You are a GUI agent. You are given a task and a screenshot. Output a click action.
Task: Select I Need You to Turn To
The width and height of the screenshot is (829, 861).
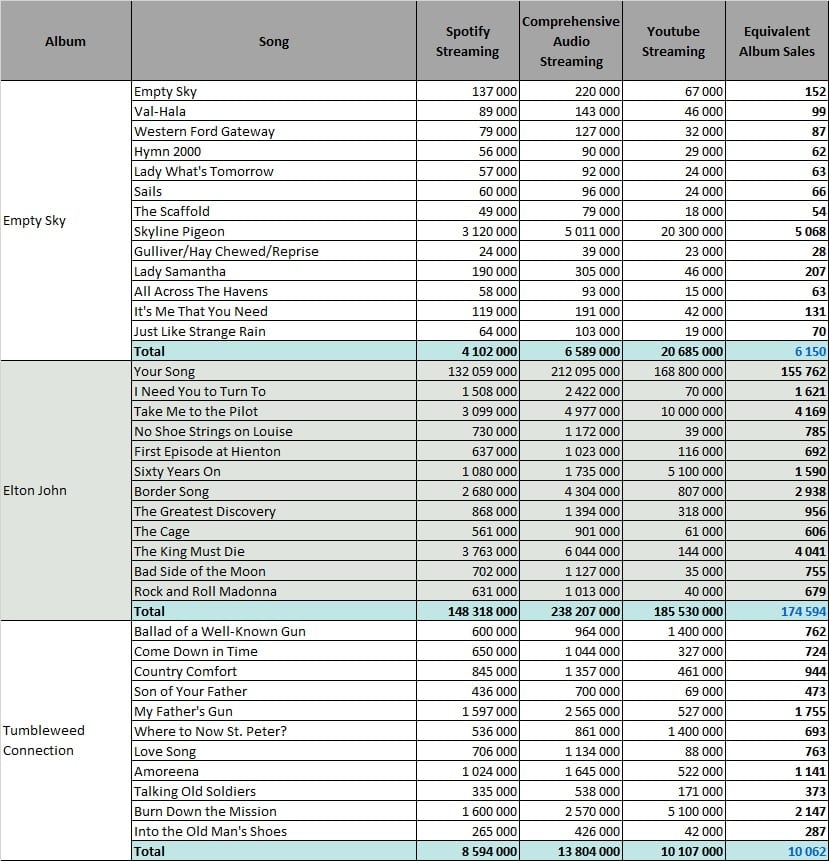[x=273, y=392]
